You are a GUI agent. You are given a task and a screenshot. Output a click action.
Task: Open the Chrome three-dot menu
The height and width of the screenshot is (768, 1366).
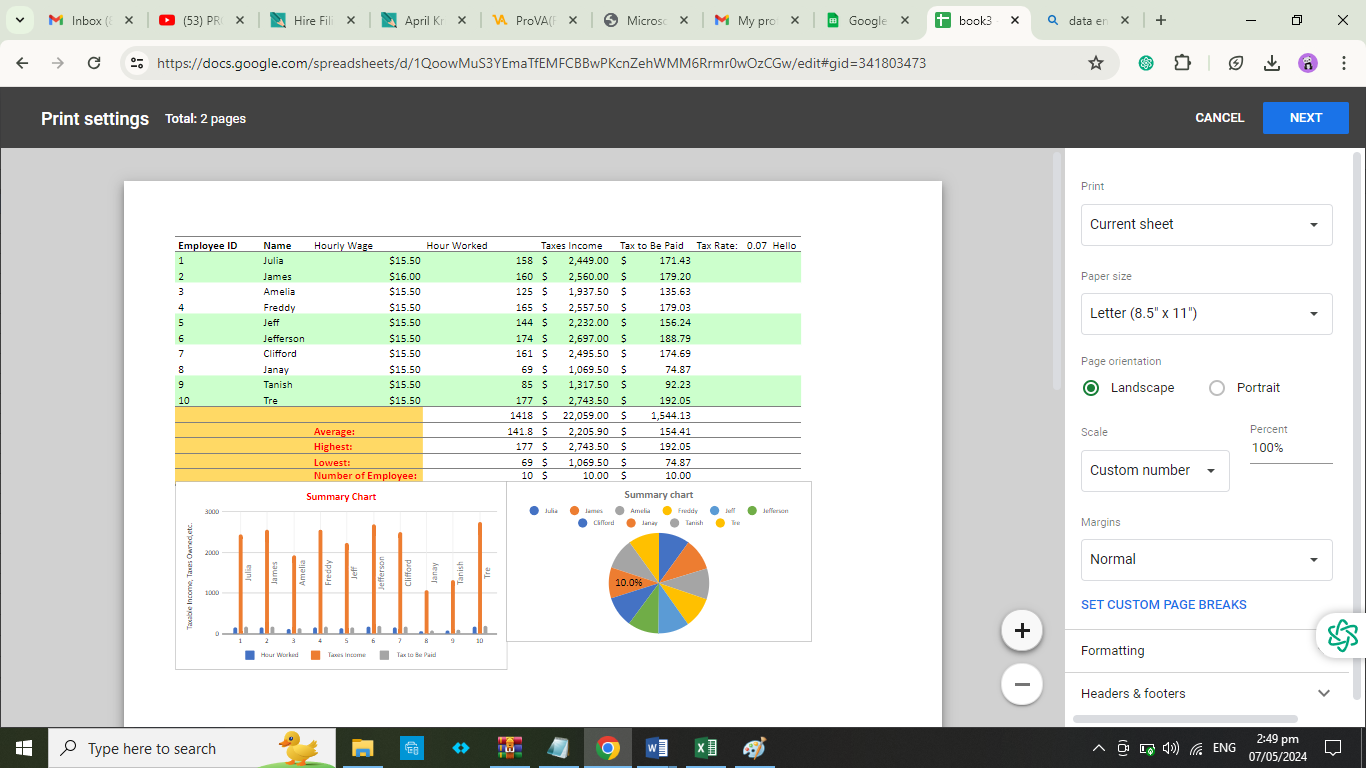1343,63
